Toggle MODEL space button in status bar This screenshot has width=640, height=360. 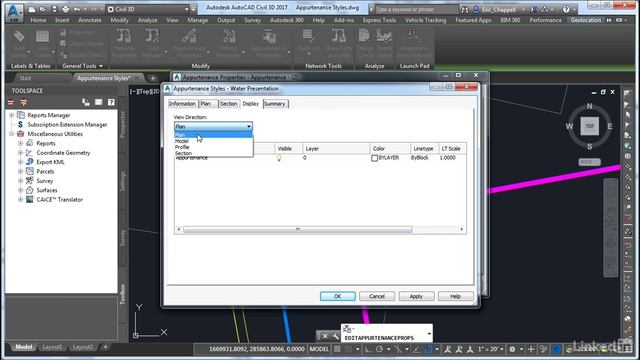point(319,349)
